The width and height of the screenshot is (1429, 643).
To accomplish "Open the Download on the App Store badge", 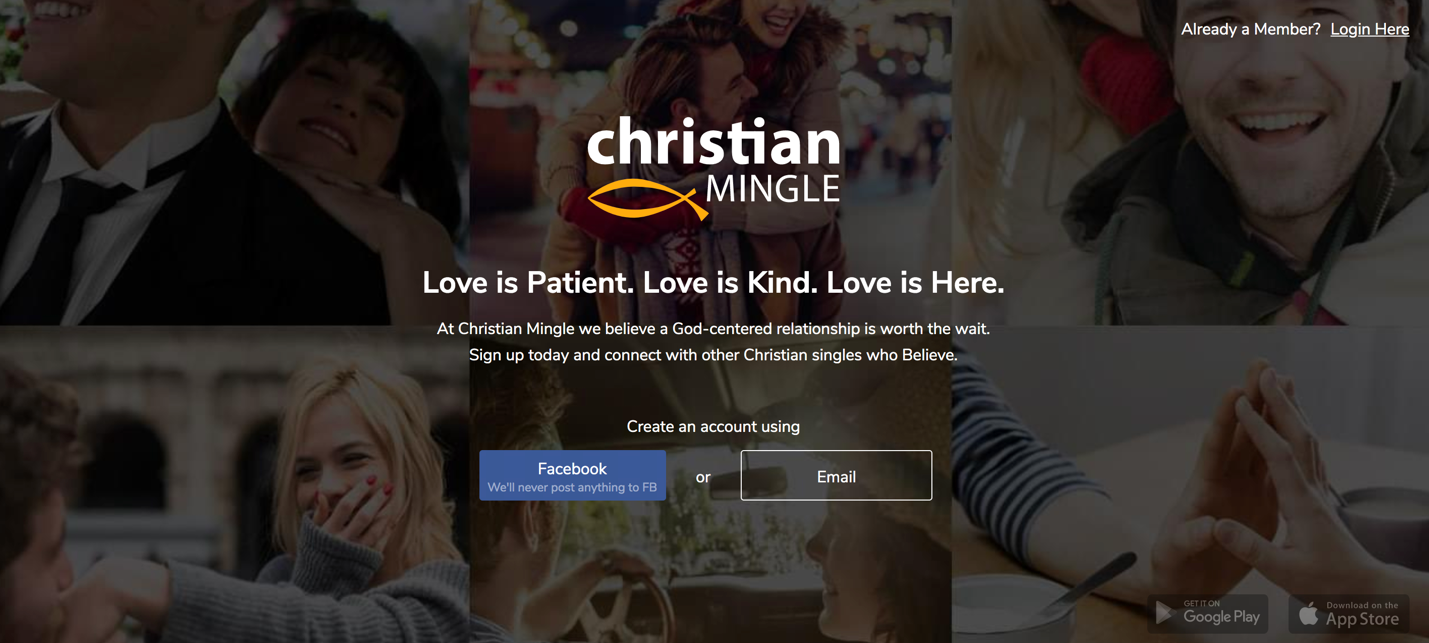I will [1349, 613].
